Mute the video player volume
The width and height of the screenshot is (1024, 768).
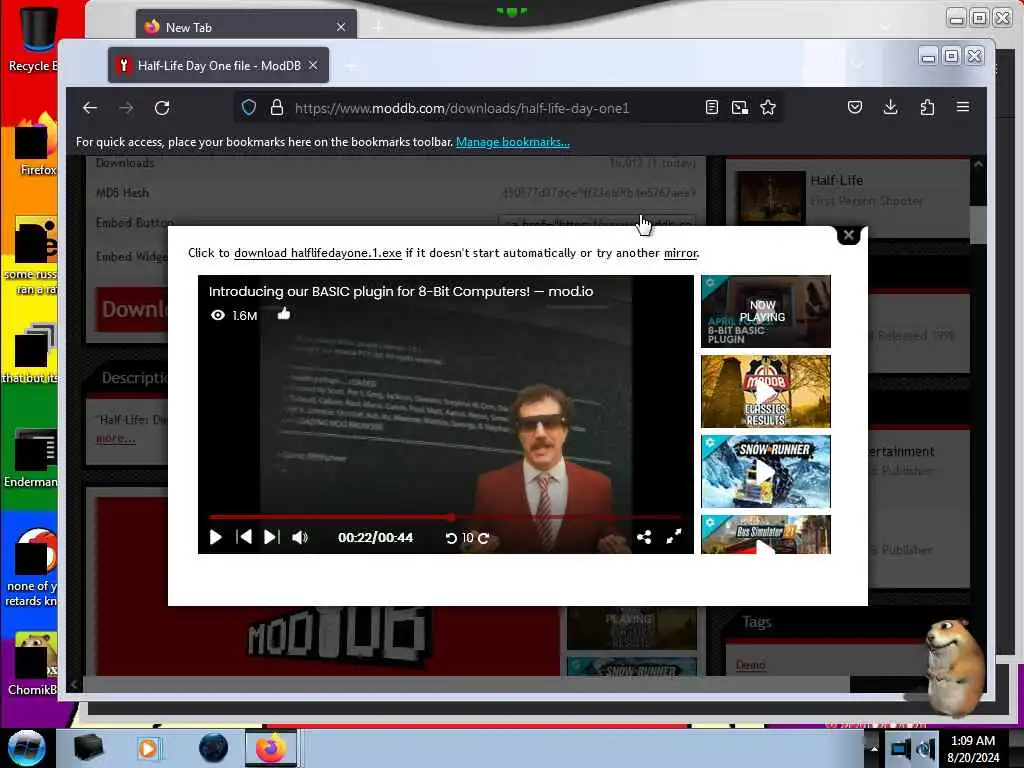click(x=300, y=537)
